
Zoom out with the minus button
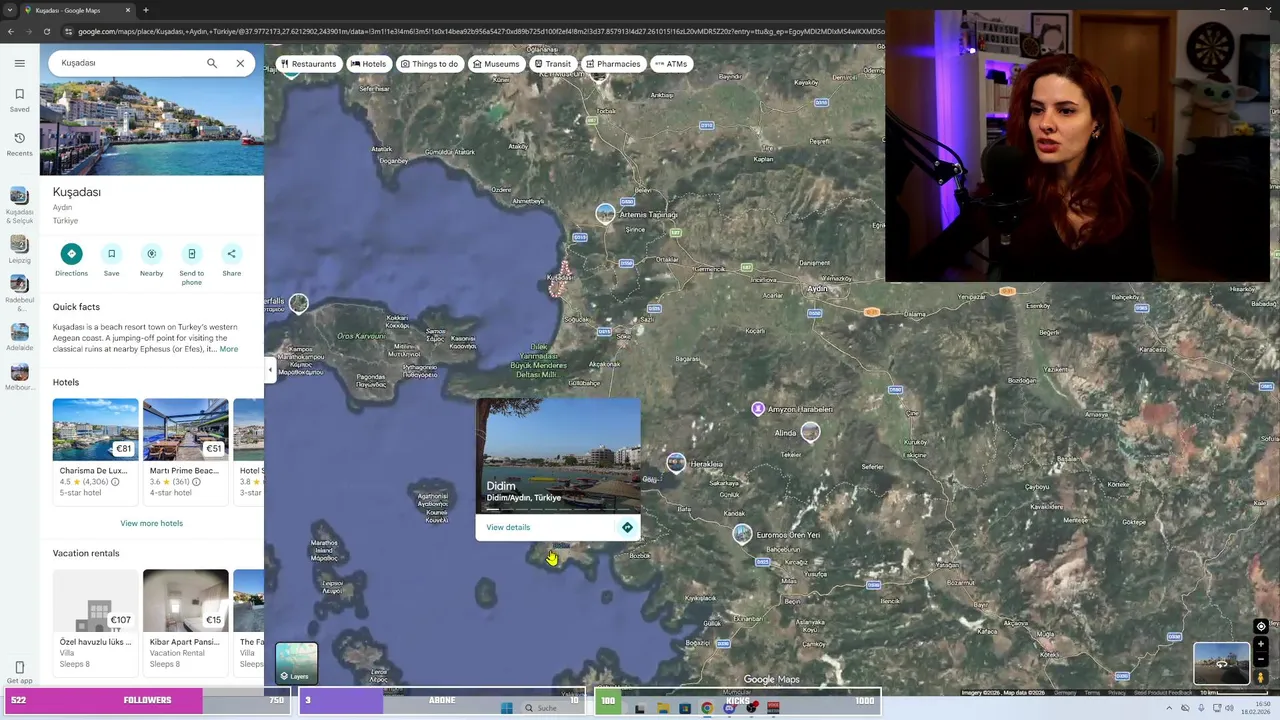1261,660
